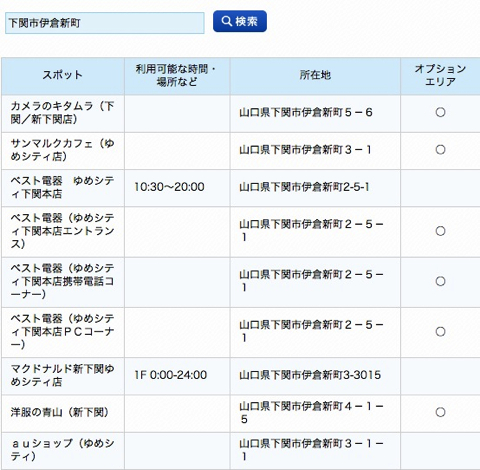The height and width of the screenshot is (470, 480).
Task: Select spot ベスト電器 ゆめシティ下関本店
Action: point(62,187)
